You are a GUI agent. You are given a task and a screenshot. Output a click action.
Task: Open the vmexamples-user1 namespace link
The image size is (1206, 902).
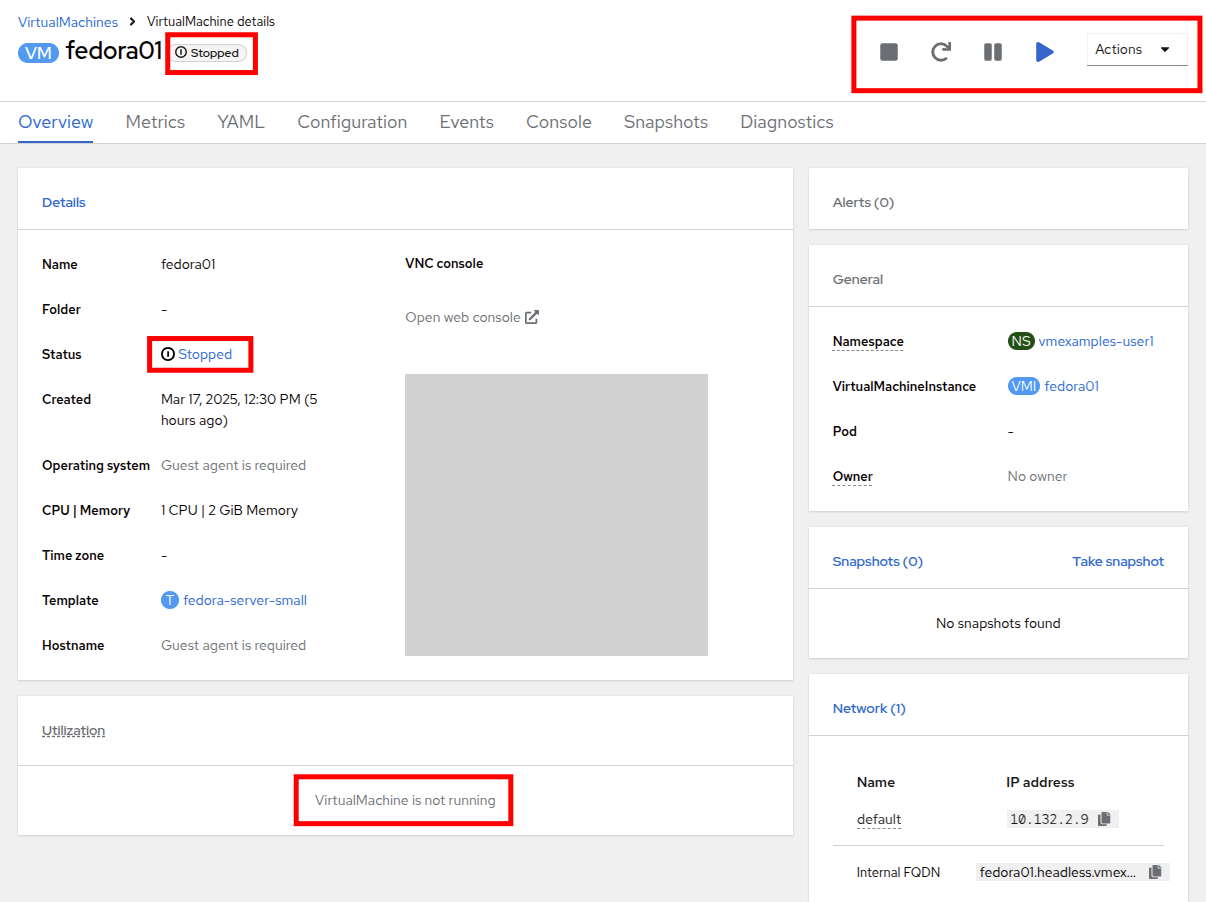click(x=1096, y=341)
